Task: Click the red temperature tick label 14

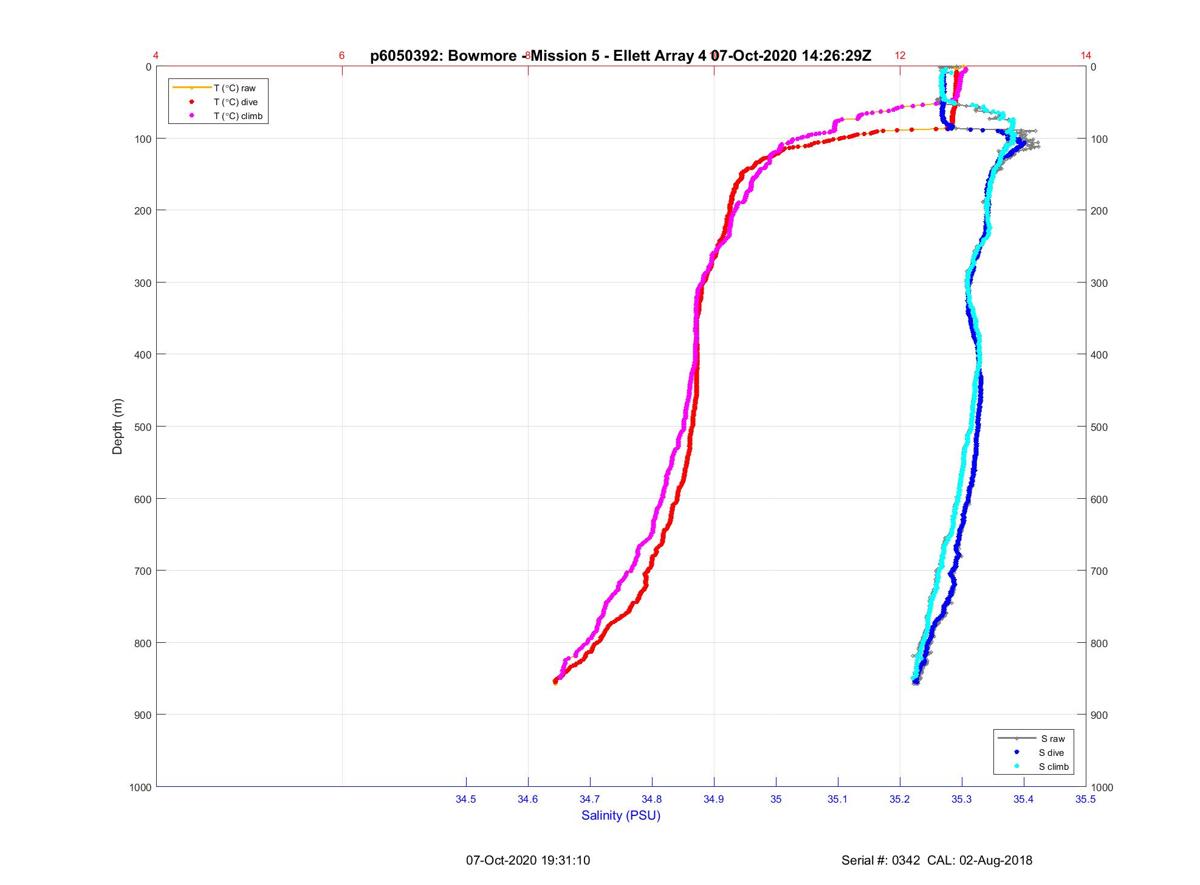Action: pyautogui.click(x=1086, y=56)
